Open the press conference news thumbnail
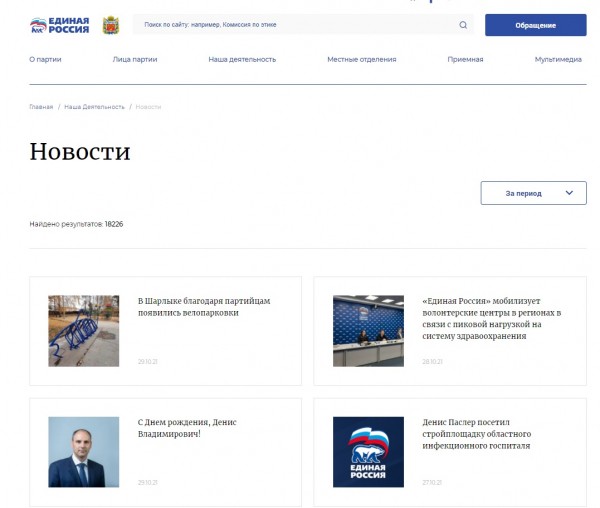Screen dimensions: 600x508 368,331
